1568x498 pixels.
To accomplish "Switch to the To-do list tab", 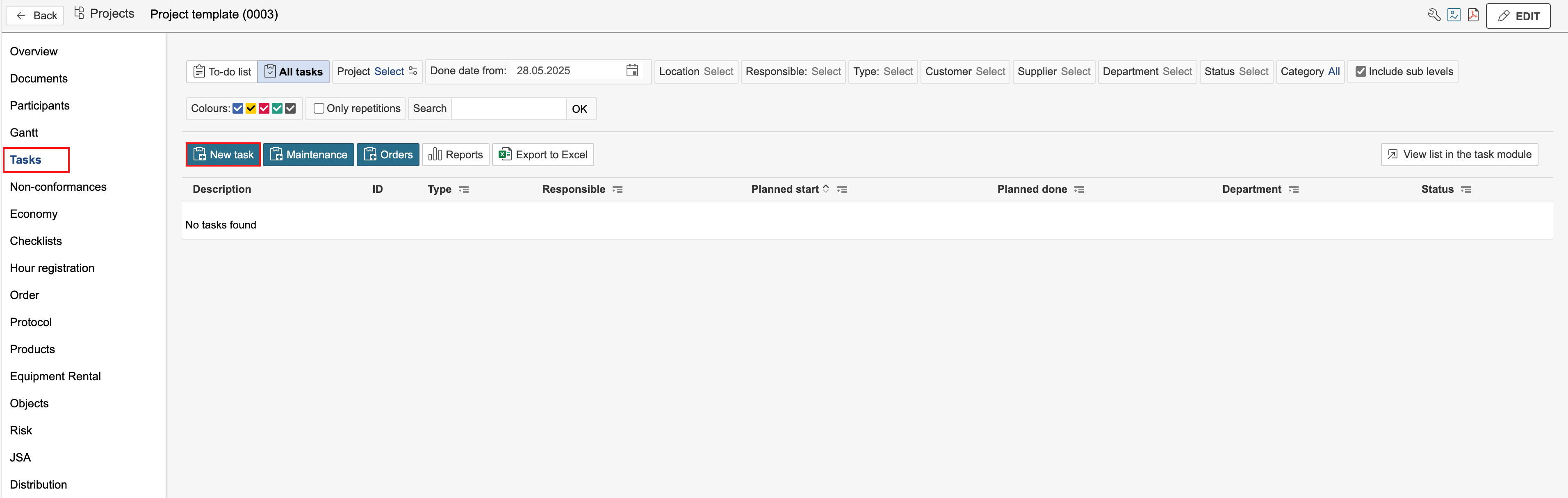I will (222, 72).
